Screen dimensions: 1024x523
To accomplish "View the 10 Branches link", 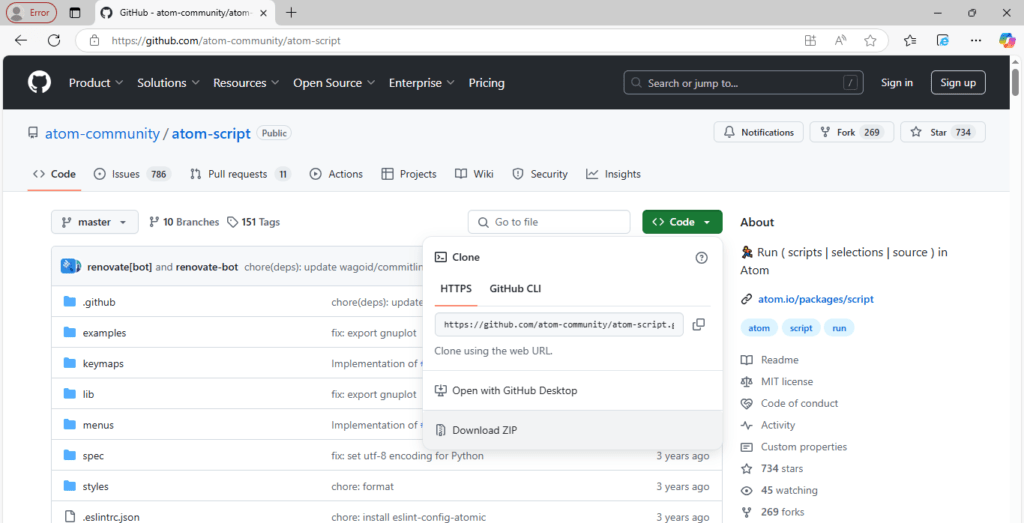I will tap(184, 222).
